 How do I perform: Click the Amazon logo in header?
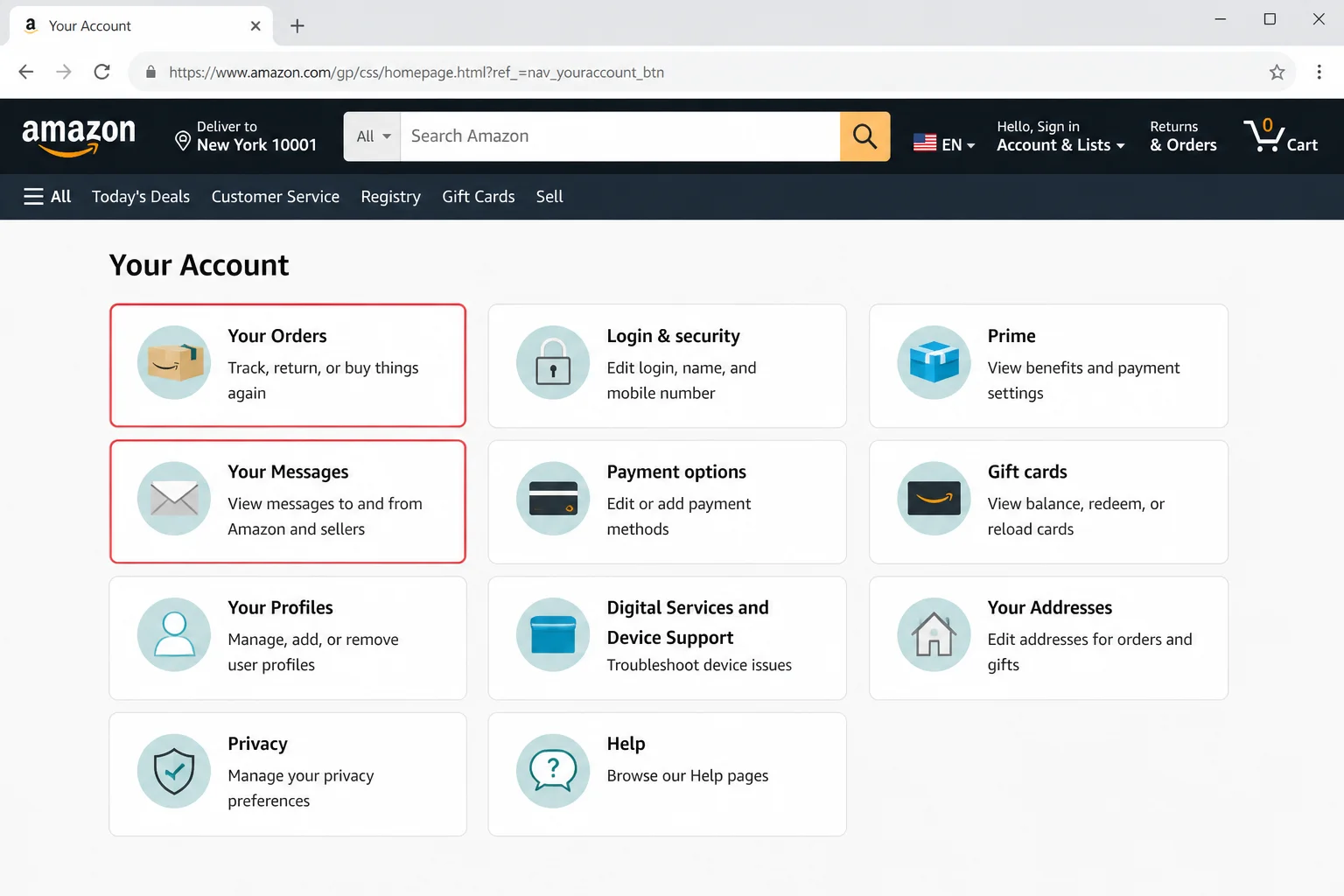79,137
